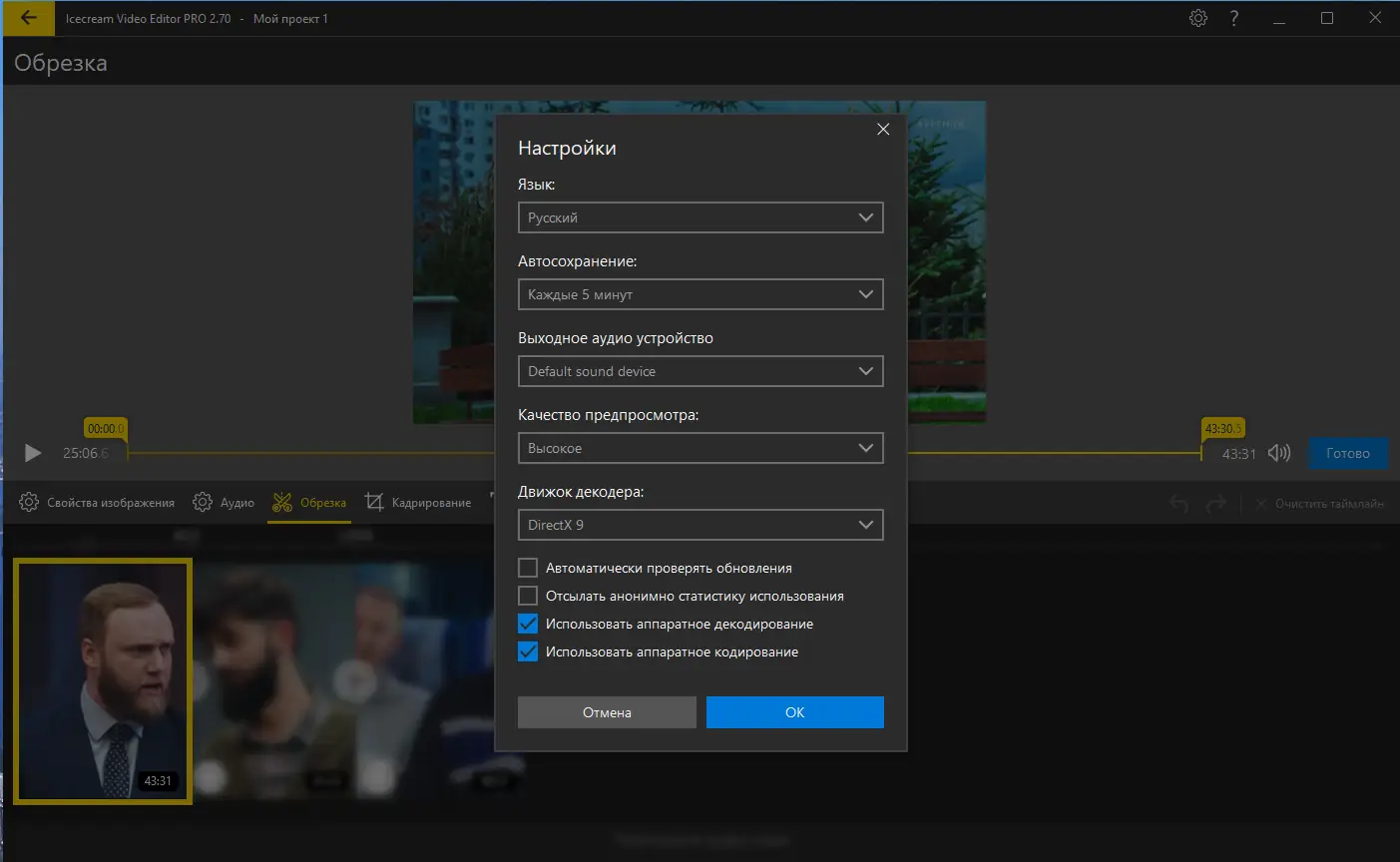
Task: Mute audio with the speaker icon
Action: tap(1279, 453)
